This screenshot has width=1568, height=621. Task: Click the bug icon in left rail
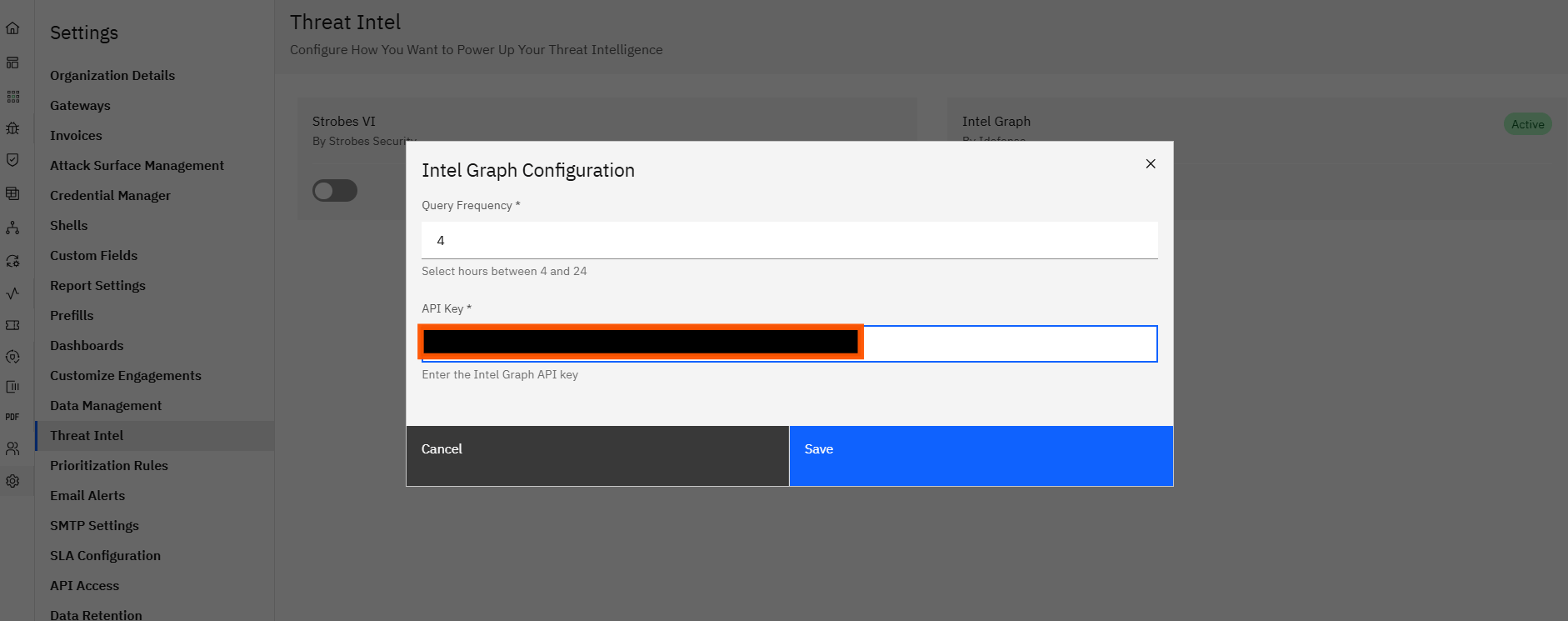click(12, 128)
